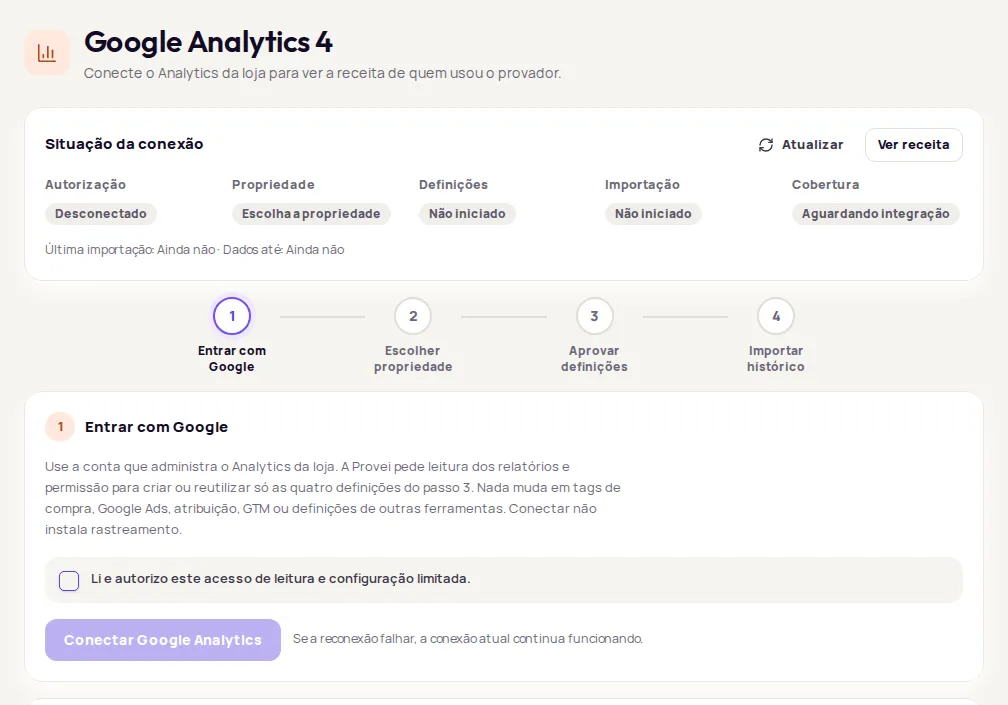
Task: Click 'Use a conta que administra' paragraph
Action: coord(333,498)
